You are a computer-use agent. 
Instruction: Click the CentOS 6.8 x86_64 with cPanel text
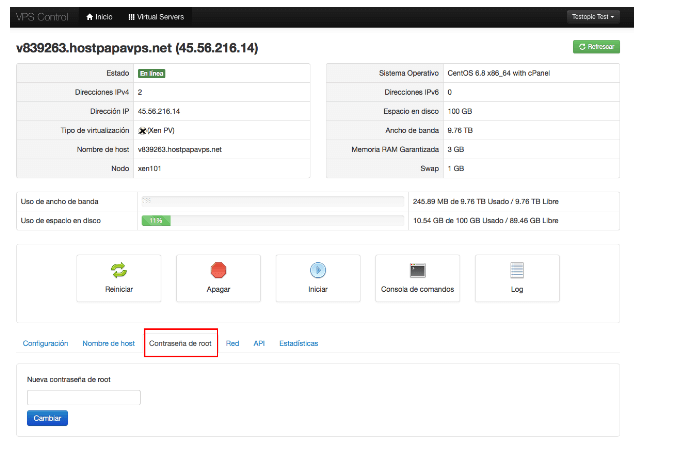click(x=499, y=73)
